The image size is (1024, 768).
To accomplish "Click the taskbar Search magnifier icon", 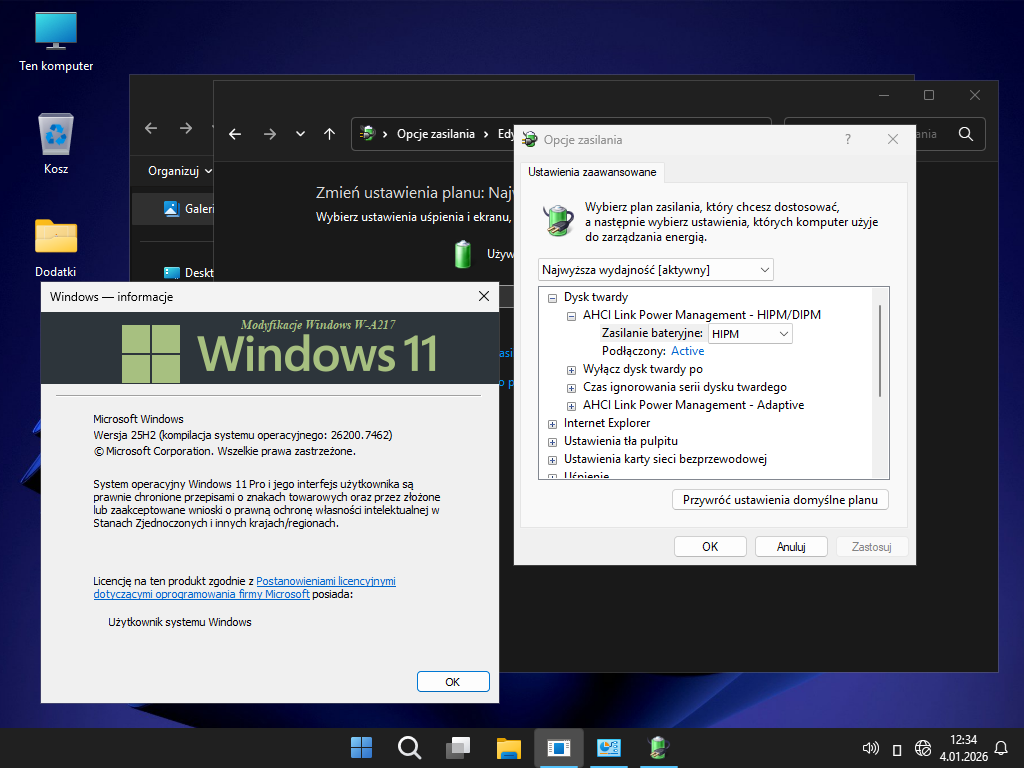I will point(409,748).
